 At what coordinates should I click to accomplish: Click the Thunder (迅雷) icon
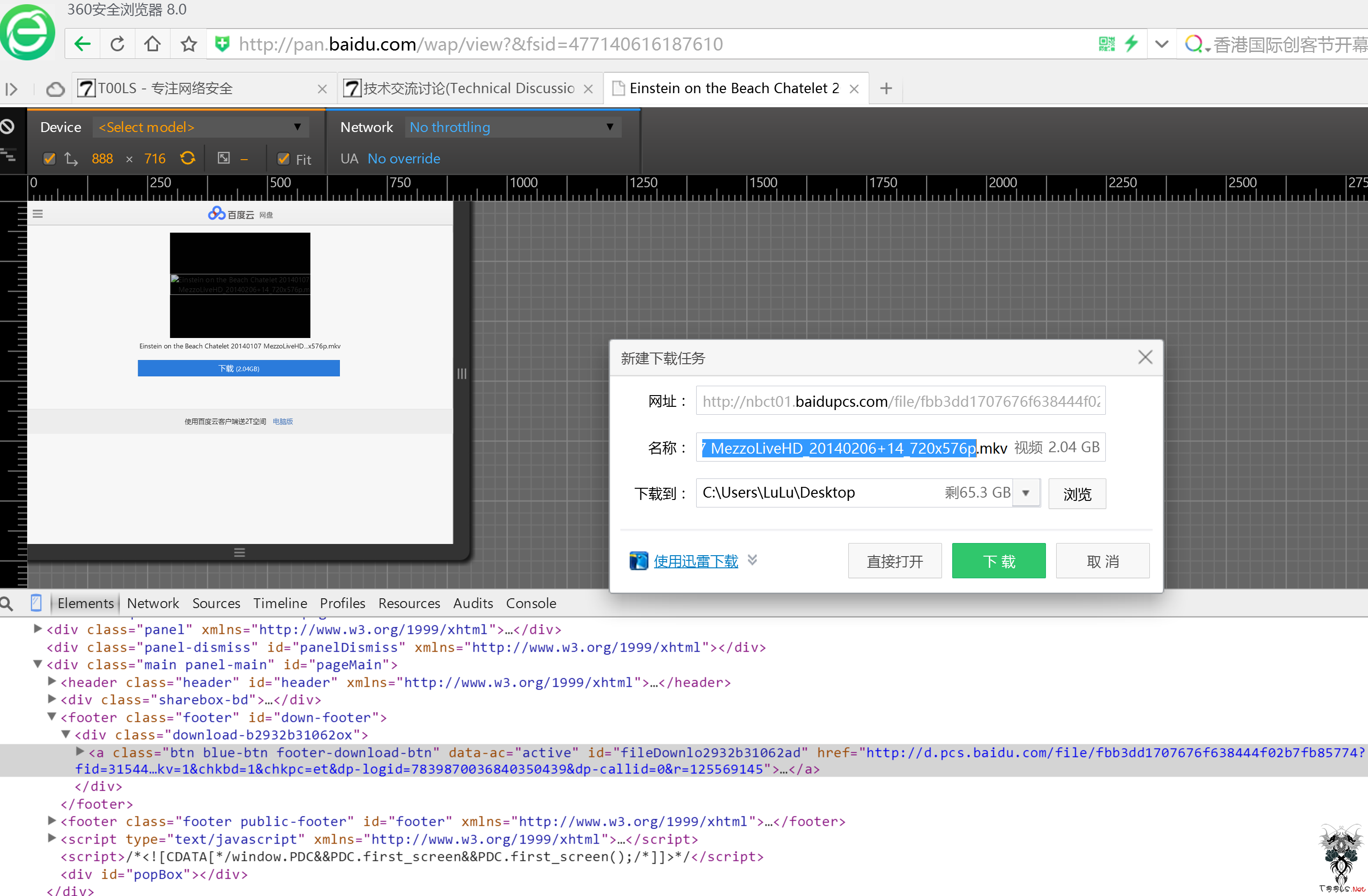tap(639, 561)
